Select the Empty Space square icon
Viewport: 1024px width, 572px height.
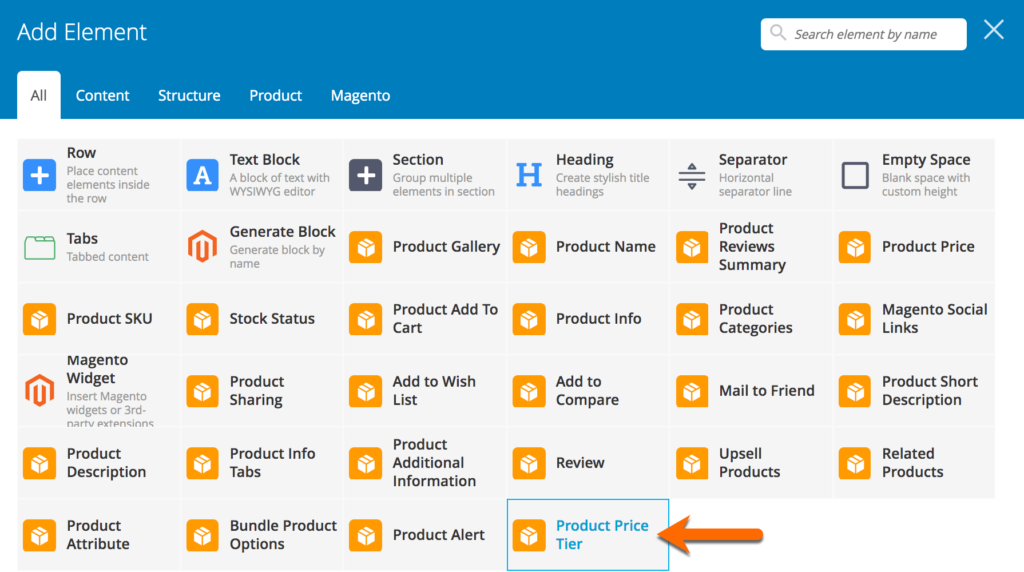pyautogui.click(x=855, y=175)
